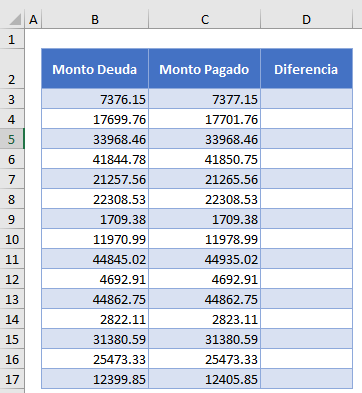The image size is (362, 393).
Task: Select cell with value 17701.76
Action: pyautogui.click(x=204, y=119)
